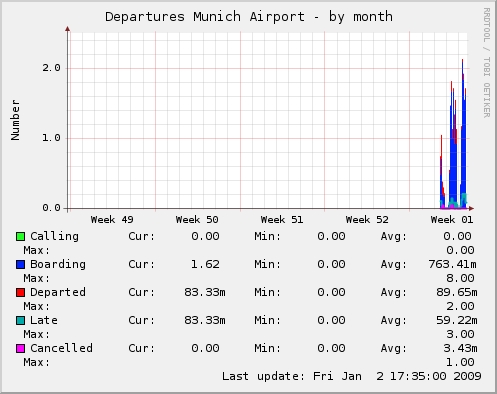This screenshot has width=497, height=394.
Task: Click the magenta Cancelled legend swatch
Action: click(x=20, y=348)
